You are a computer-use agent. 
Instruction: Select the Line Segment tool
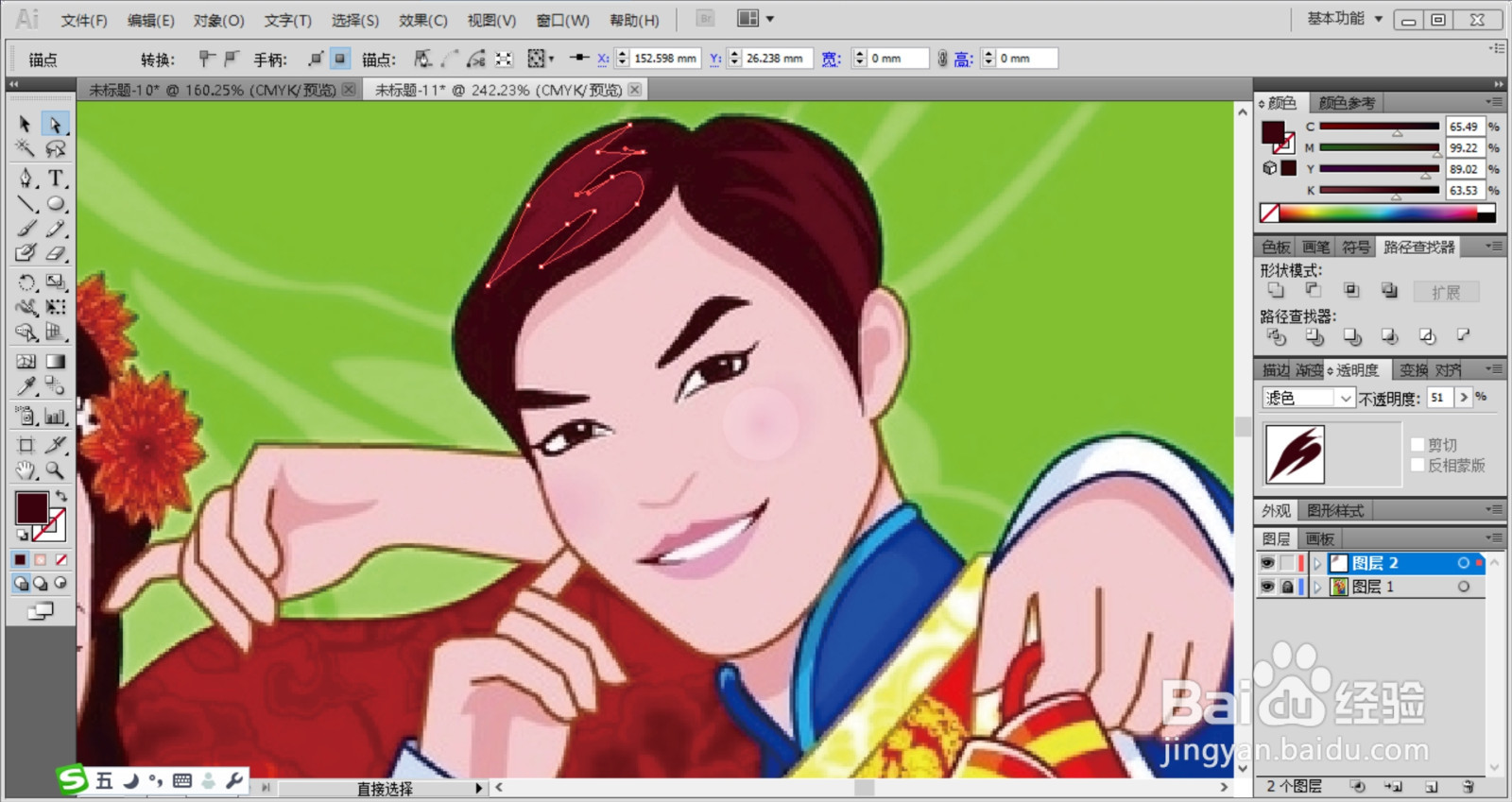coord(26,203)
